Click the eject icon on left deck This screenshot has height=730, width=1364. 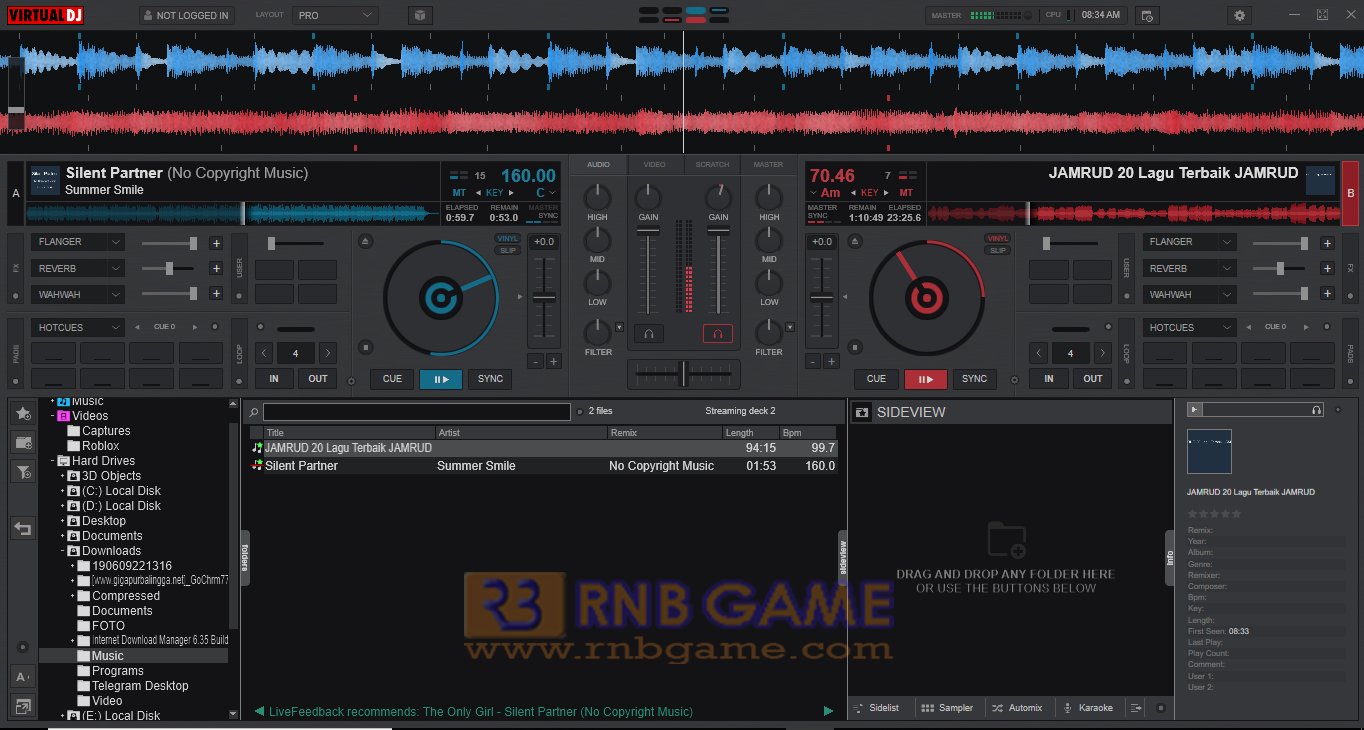[366, 242]
